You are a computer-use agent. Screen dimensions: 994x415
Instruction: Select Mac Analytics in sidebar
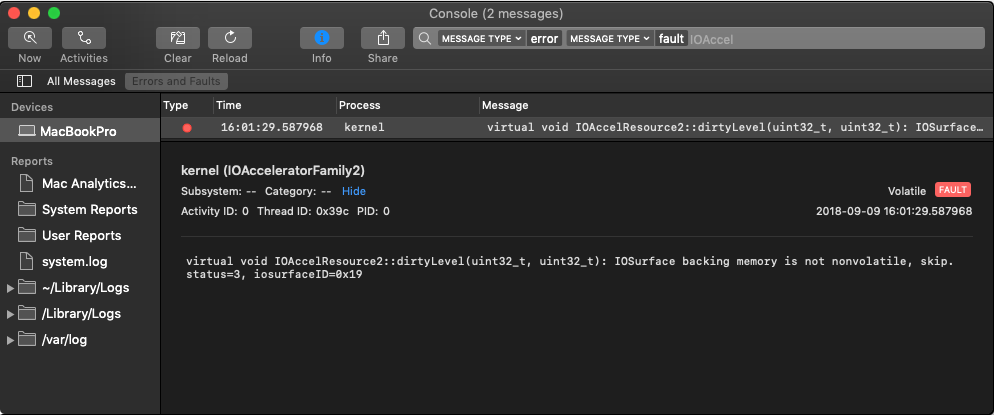coord(89,184)
